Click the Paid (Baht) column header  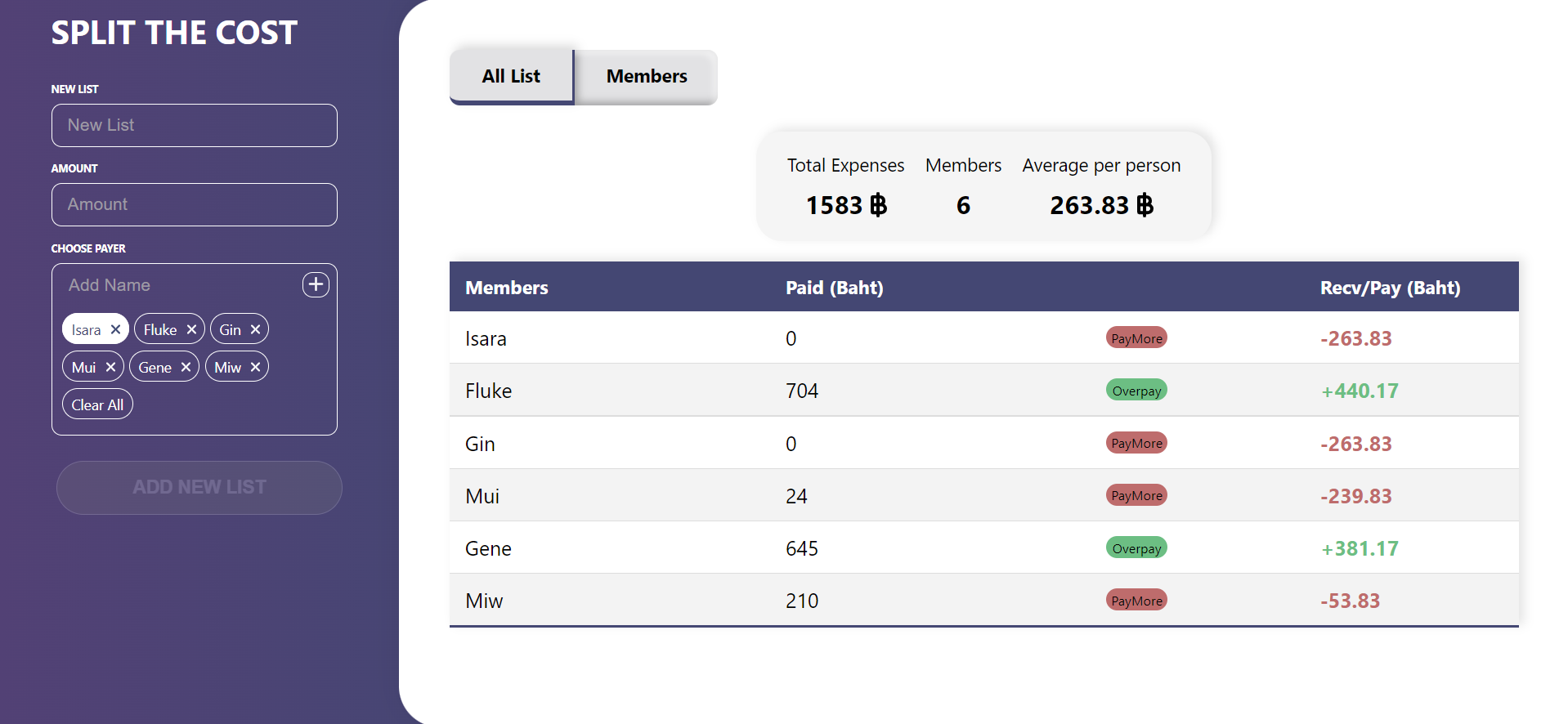point(835,288)
